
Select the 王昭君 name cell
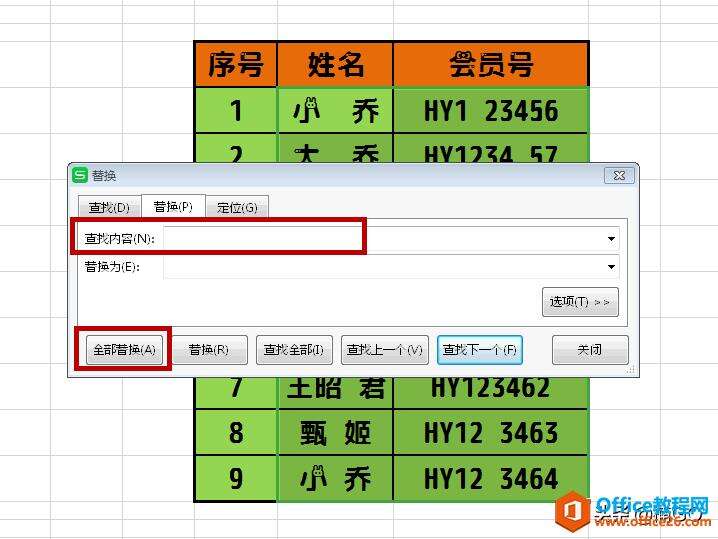(x=335, y=392)
